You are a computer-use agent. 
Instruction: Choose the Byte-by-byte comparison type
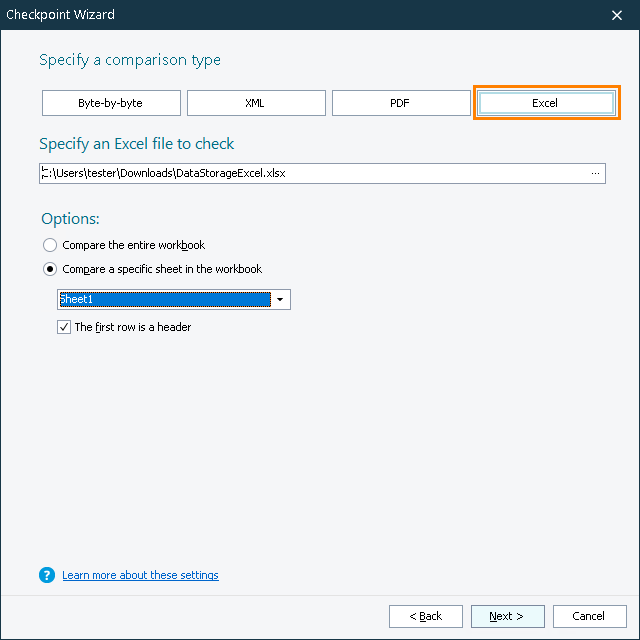[111, 103]
